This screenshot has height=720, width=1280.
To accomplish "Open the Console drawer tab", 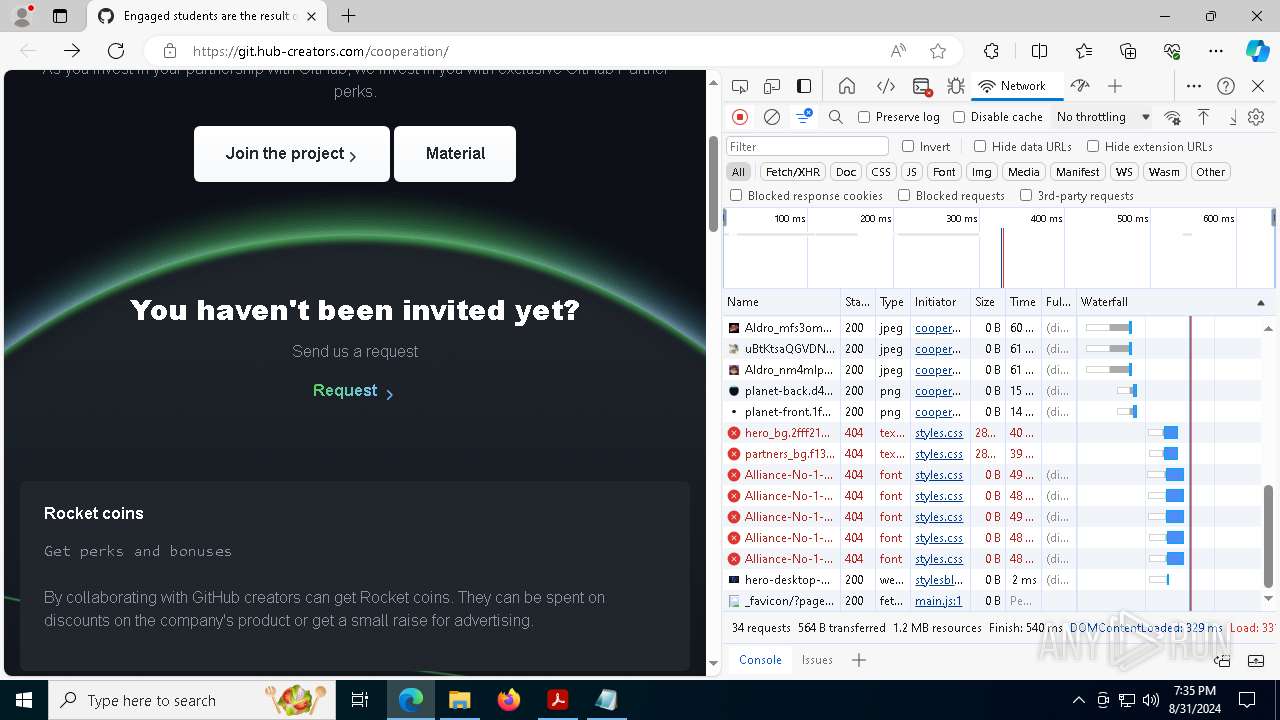I will [x=760, y=660].
